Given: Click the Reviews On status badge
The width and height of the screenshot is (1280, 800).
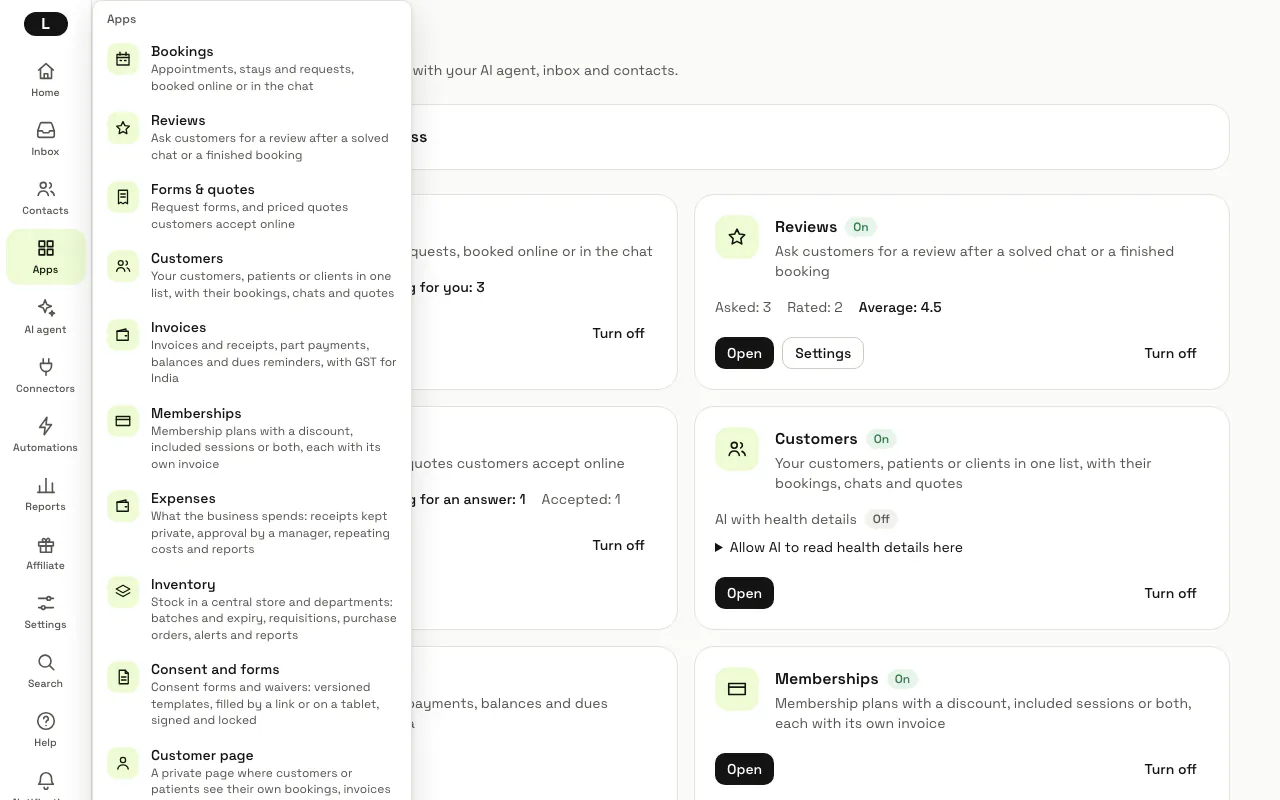Looking at the screenshot, I should pyautogui.click(x=860, y=227).
